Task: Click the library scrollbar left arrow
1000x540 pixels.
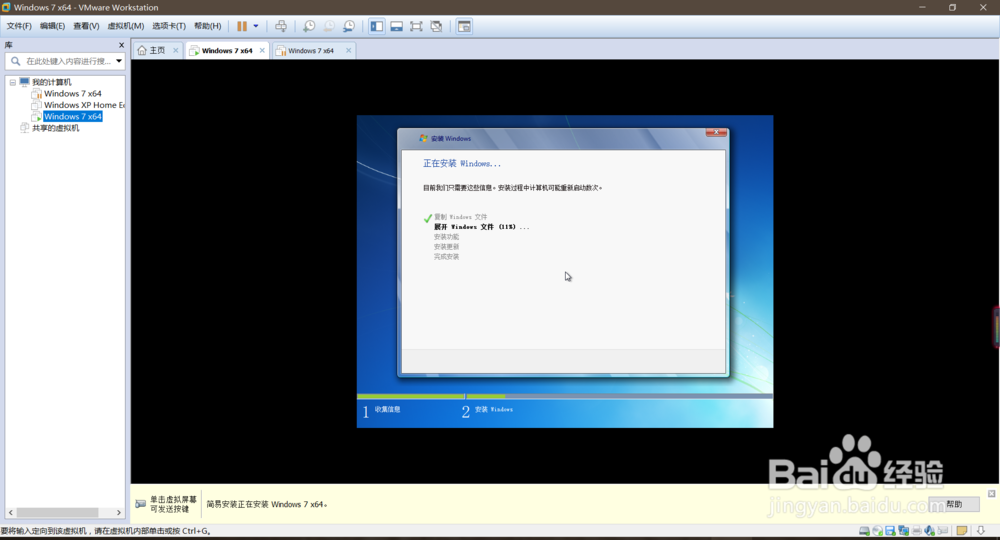Action: [x=10, y=513]
